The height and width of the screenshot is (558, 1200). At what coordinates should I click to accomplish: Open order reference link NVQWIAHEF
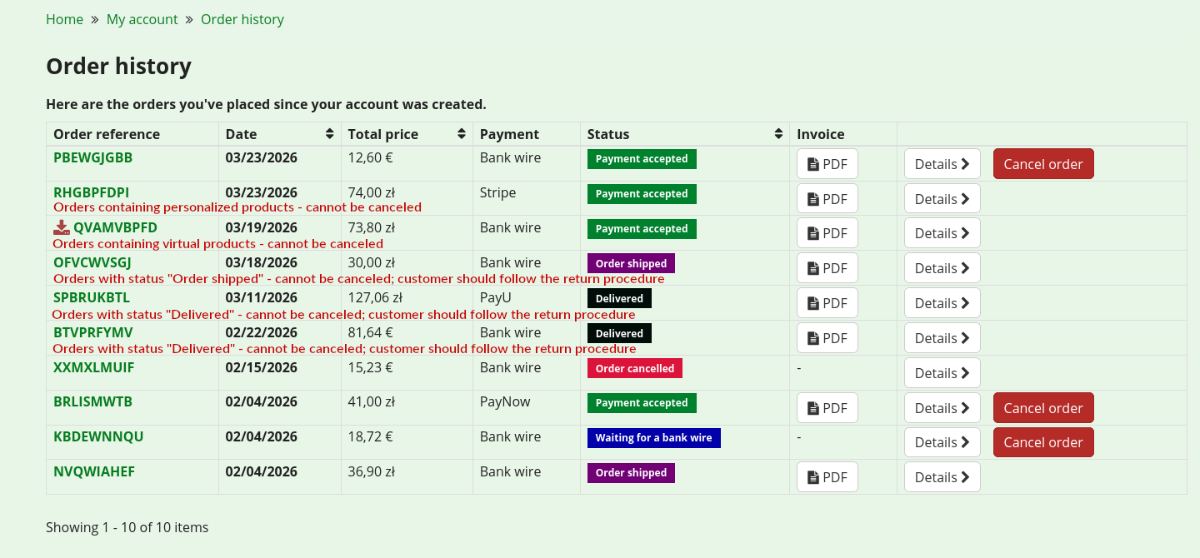[x=93, y=472]
